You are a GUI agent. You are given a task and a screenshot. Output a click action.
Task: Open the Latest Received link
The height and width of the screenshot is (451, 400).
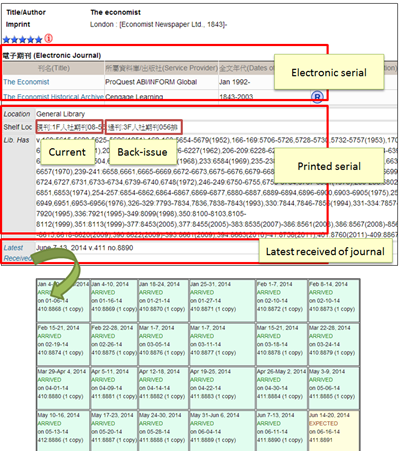[17, 253]
